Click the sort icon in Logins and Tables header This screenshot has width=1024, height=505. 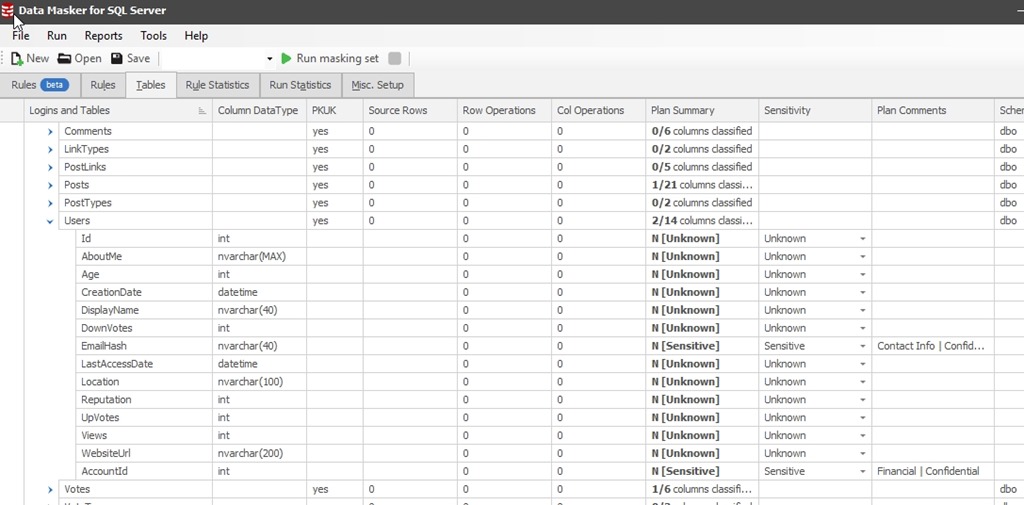coord(202,111)
